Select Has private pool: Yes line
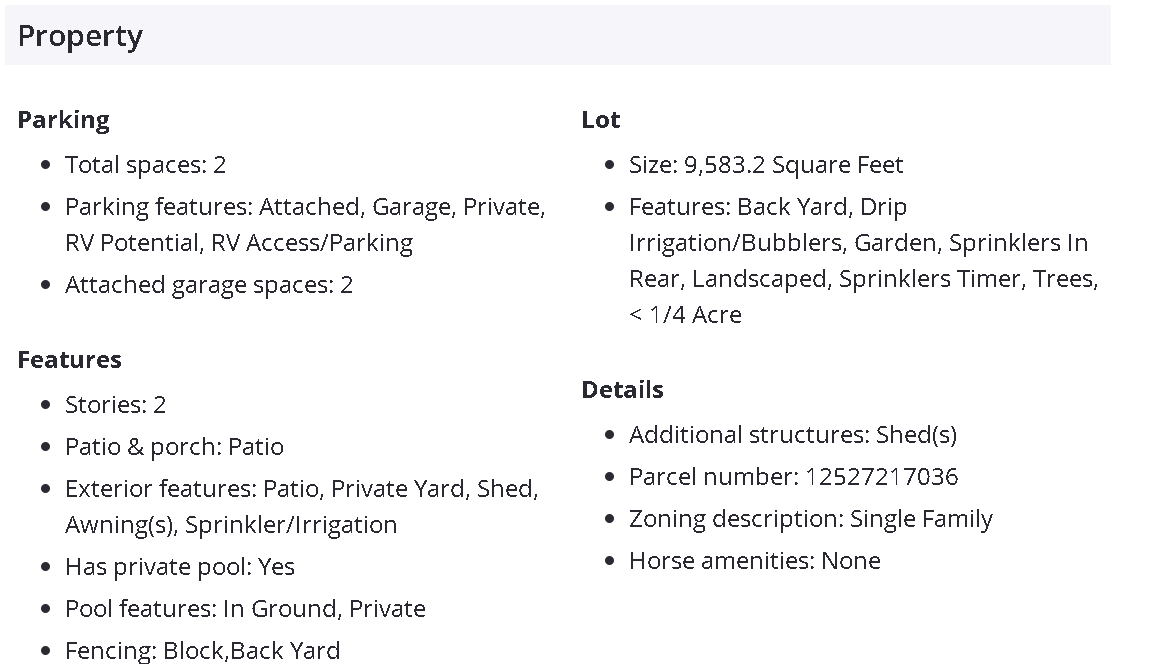 coord(179,567)
